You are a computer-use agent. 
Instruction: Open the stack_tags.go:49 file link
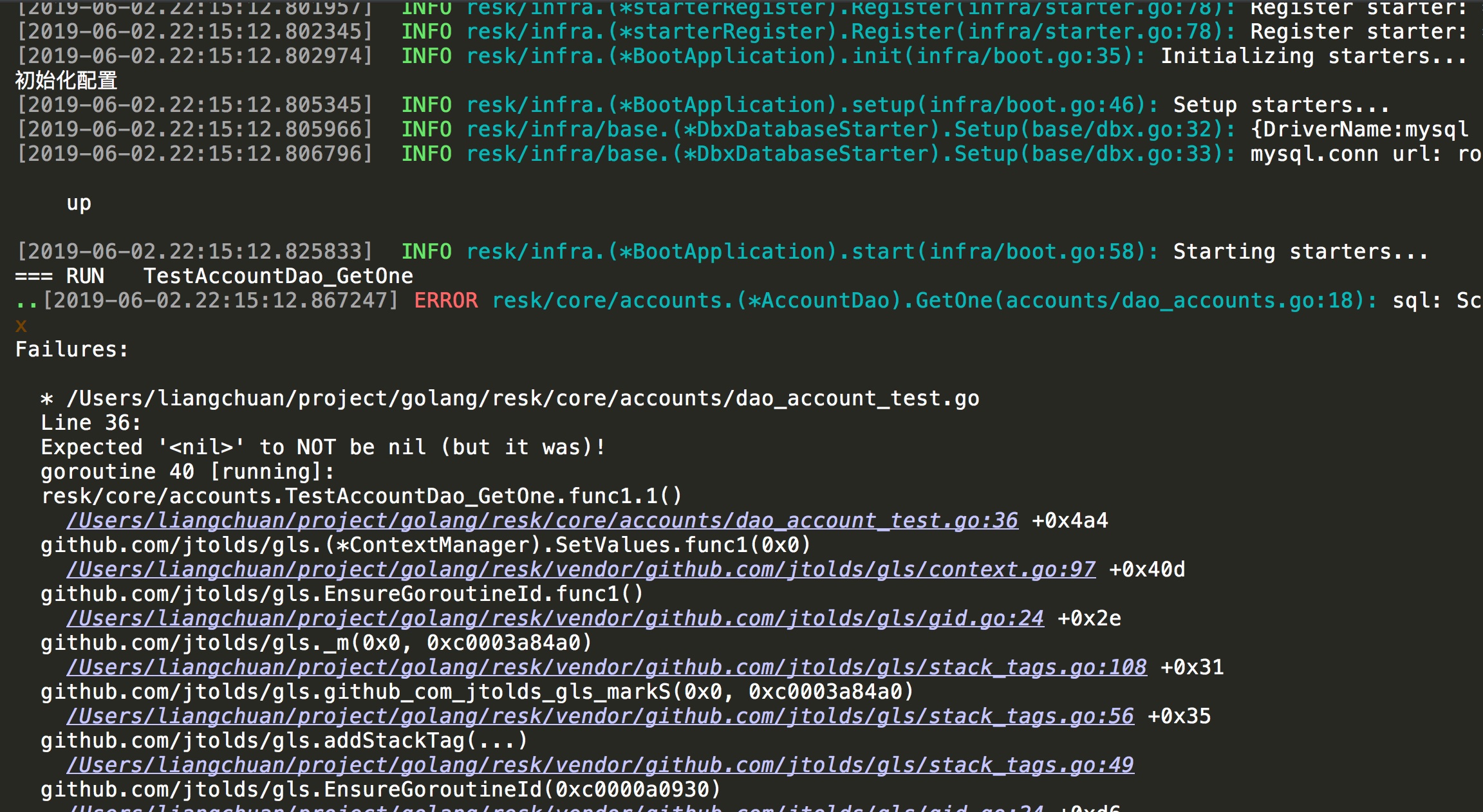point(600,764)
